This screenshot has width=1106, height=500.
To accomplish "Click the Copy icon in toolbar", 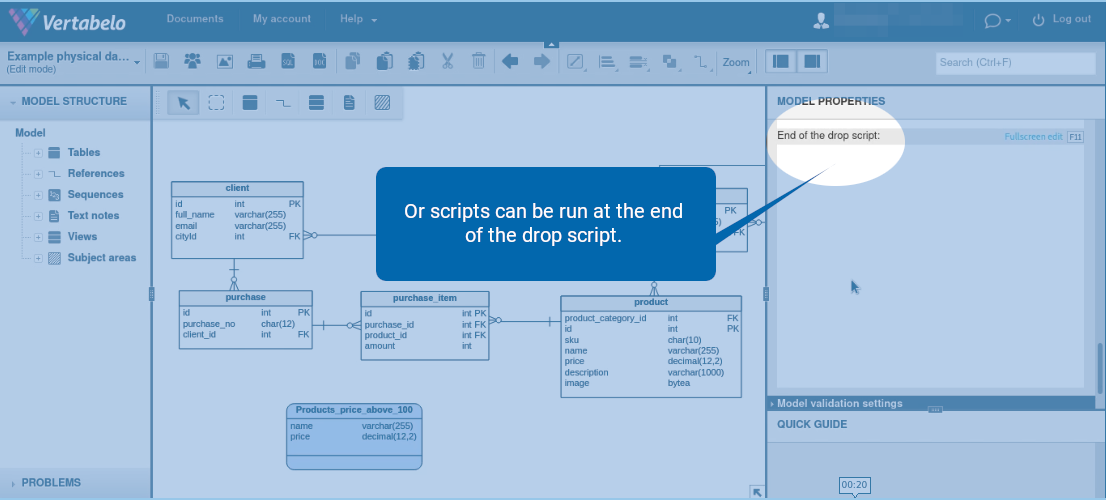I will [x=353, y=61].
